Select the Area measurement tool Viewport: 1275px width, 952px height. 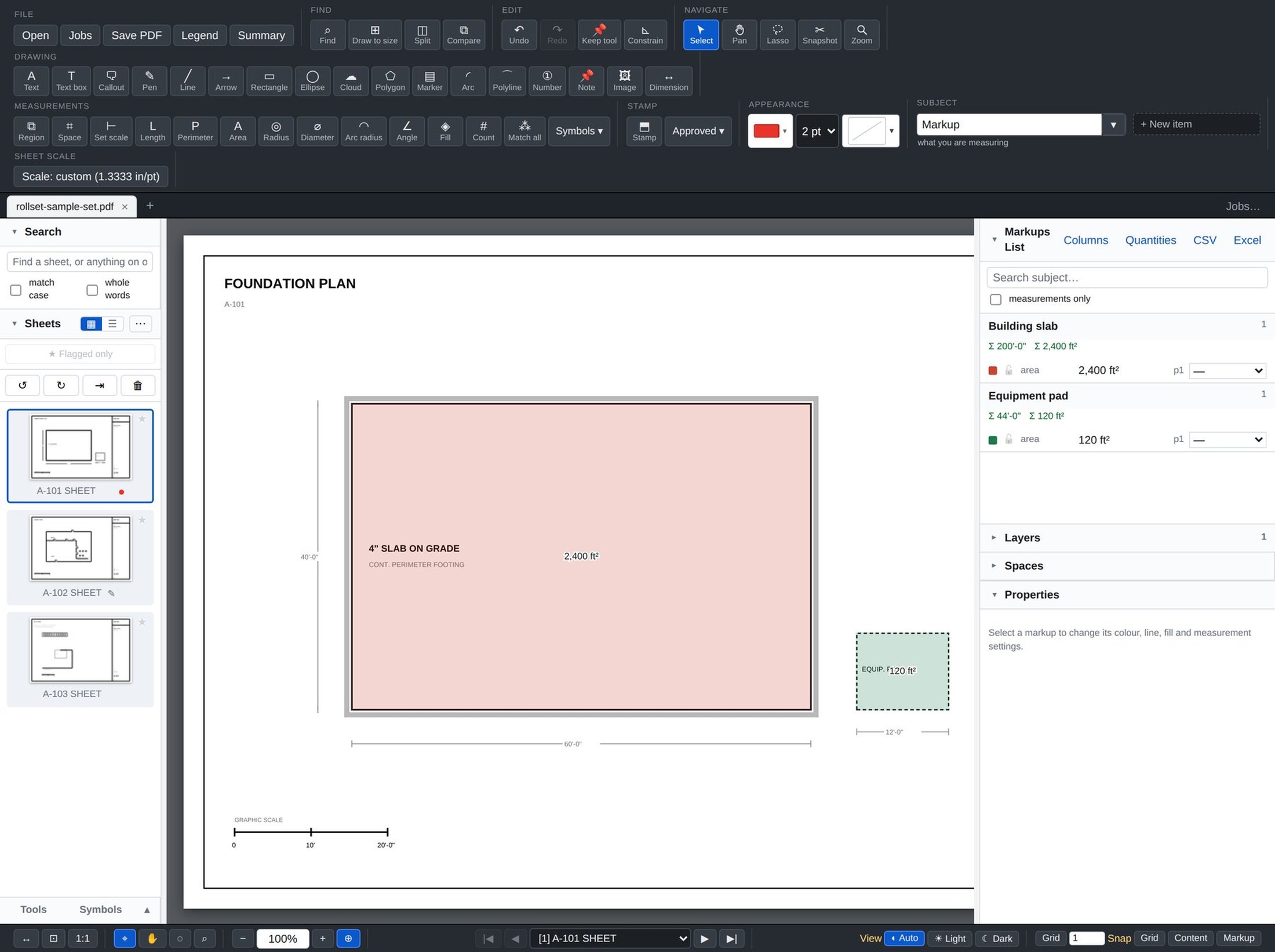pyautogui.click(x=238, y=131)
